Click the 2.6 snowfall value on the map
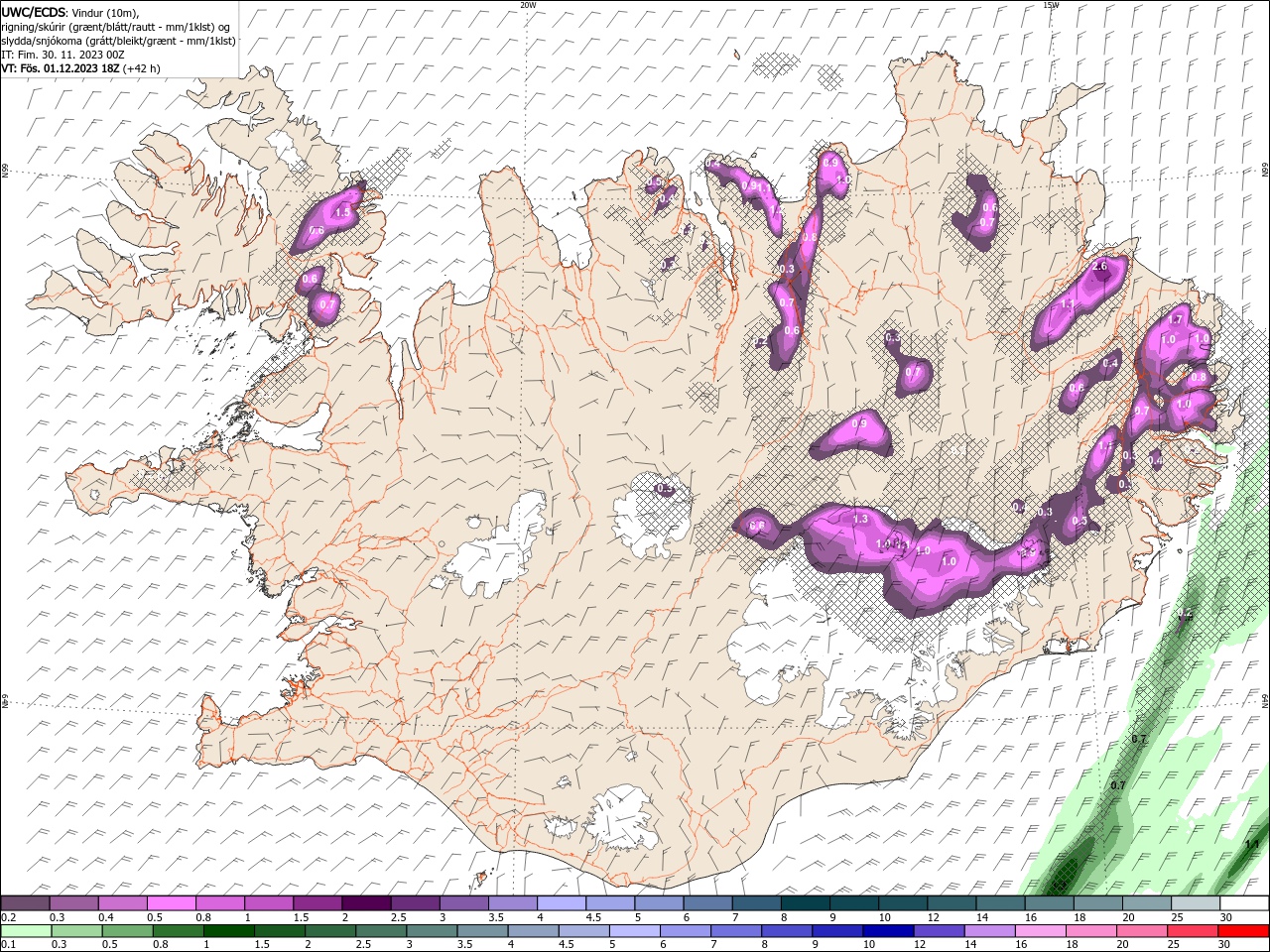This screenshot has width=1270, height=952. coord(1099,267)
